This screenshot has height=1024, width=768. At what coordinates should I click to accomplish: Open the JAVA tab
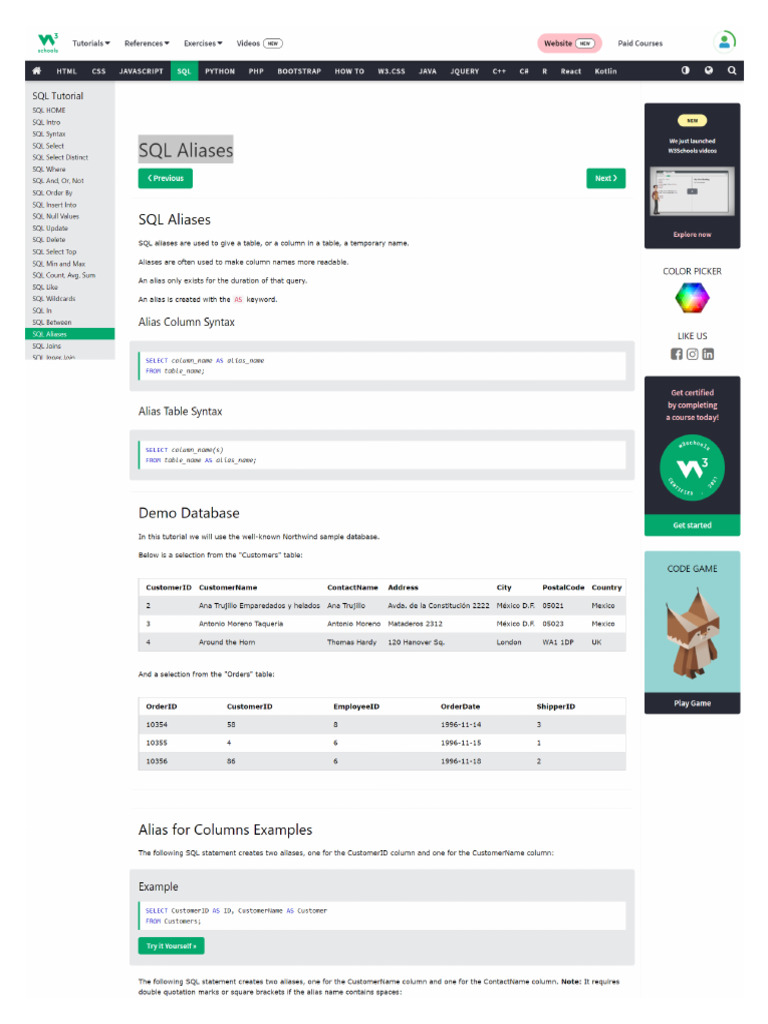click(428, 71)
